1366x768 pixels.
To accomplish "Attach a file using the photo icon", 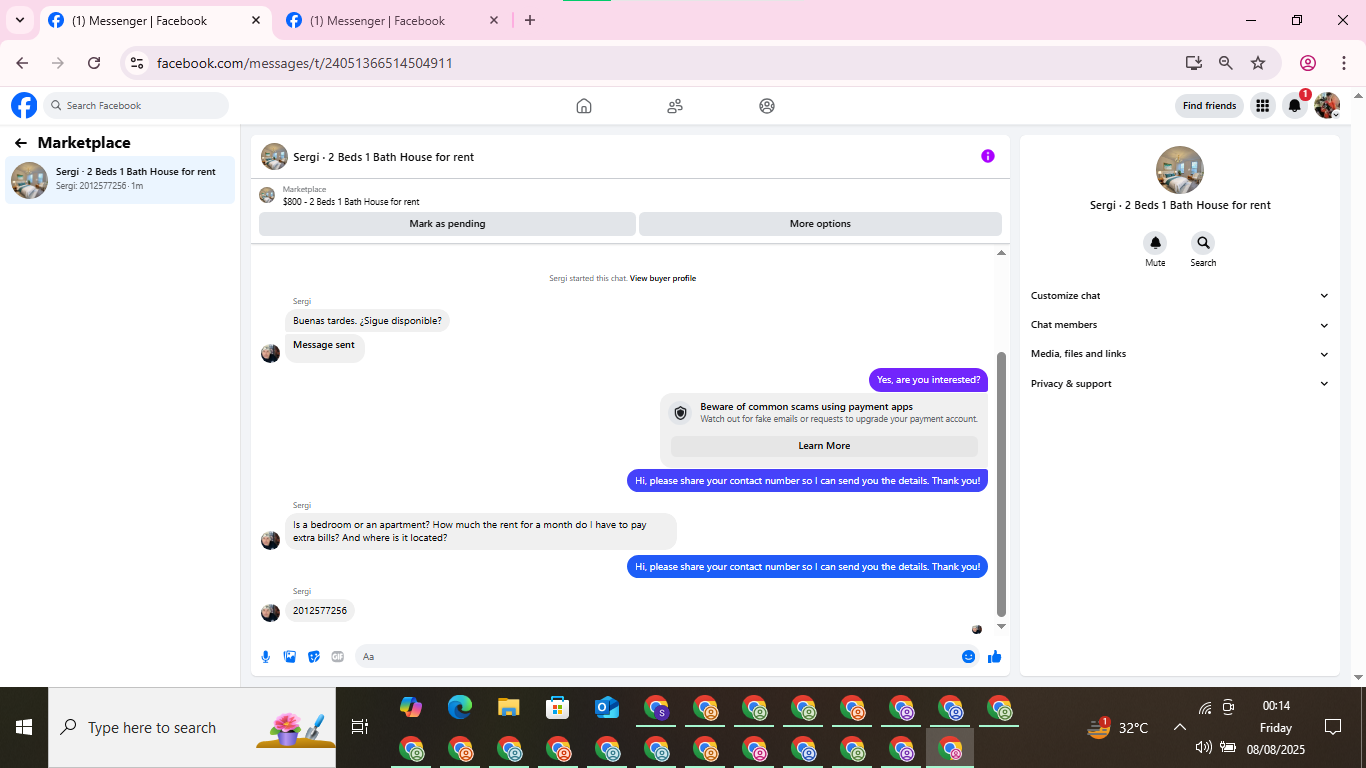I will point(290,657).
